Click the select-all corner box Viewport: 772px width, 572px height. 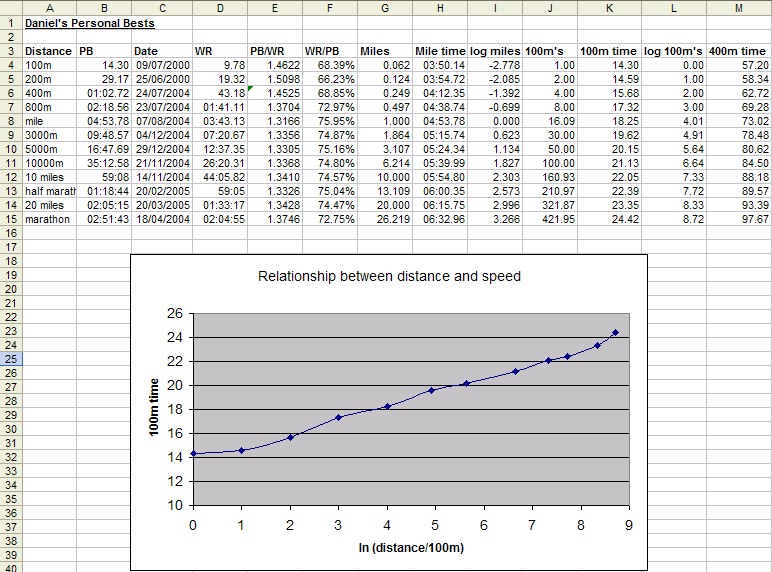click(x=10, y=6)
